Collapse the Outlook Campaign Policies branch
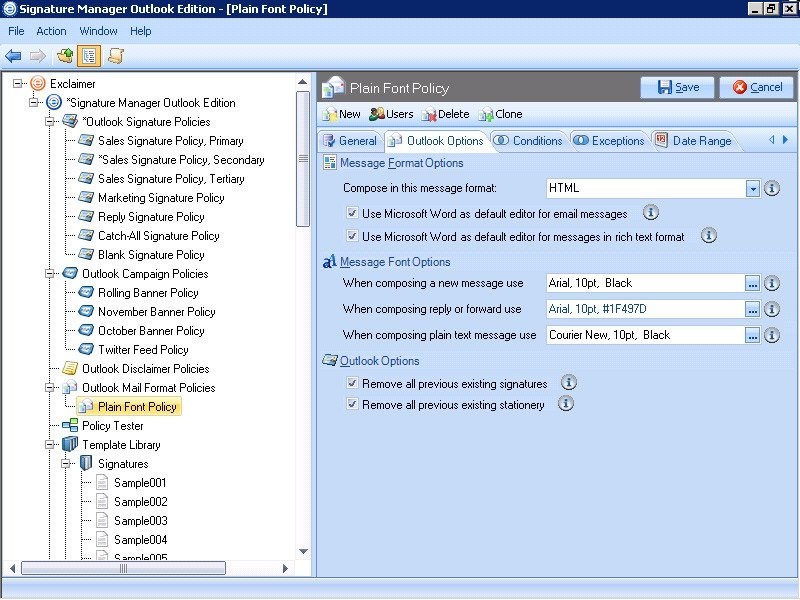Image resolution: width=800 pixels, height=600 pixels. 49,273
